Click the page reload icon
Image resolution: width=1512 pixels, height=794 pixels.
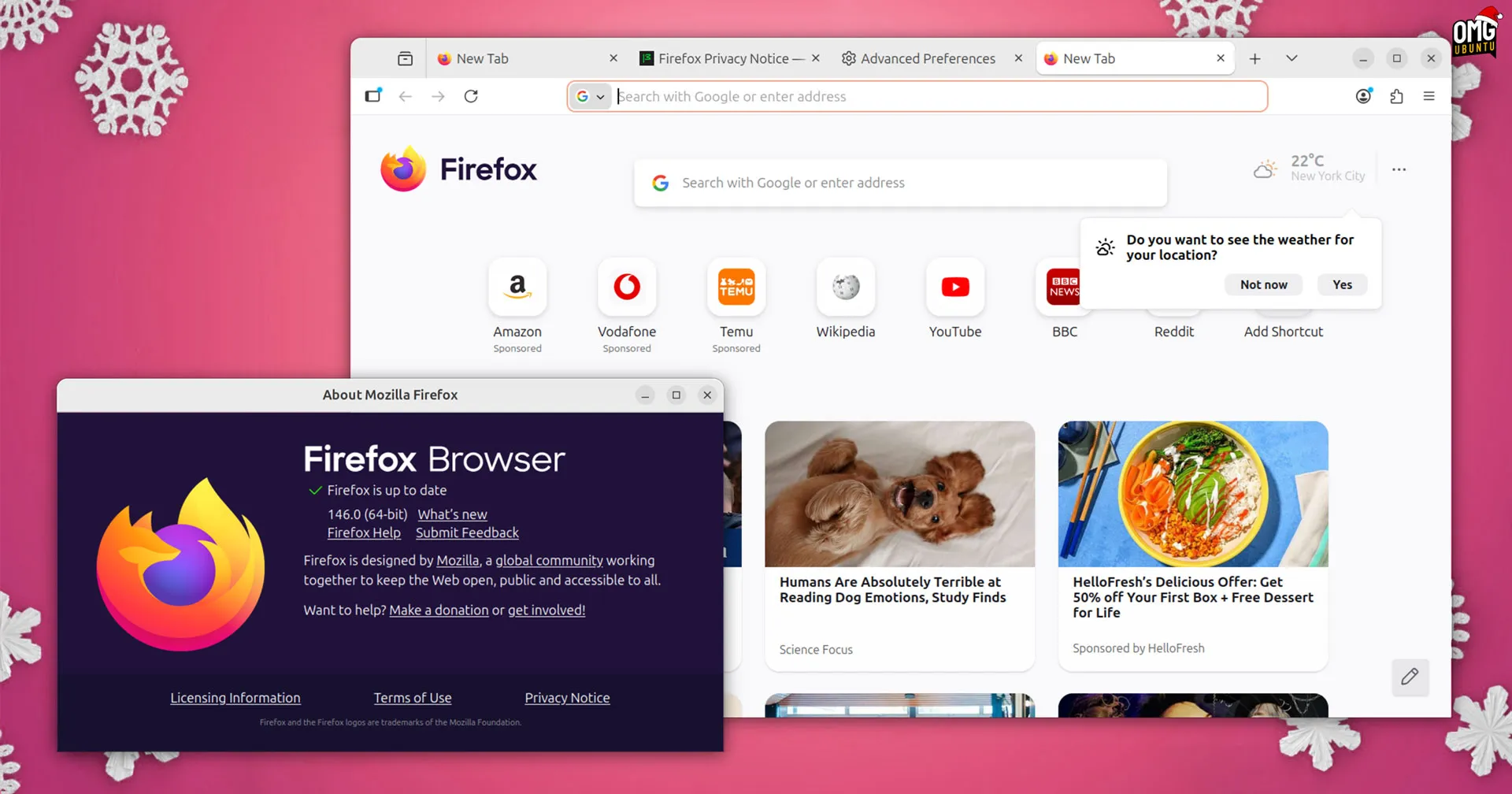tap(471, 96)
